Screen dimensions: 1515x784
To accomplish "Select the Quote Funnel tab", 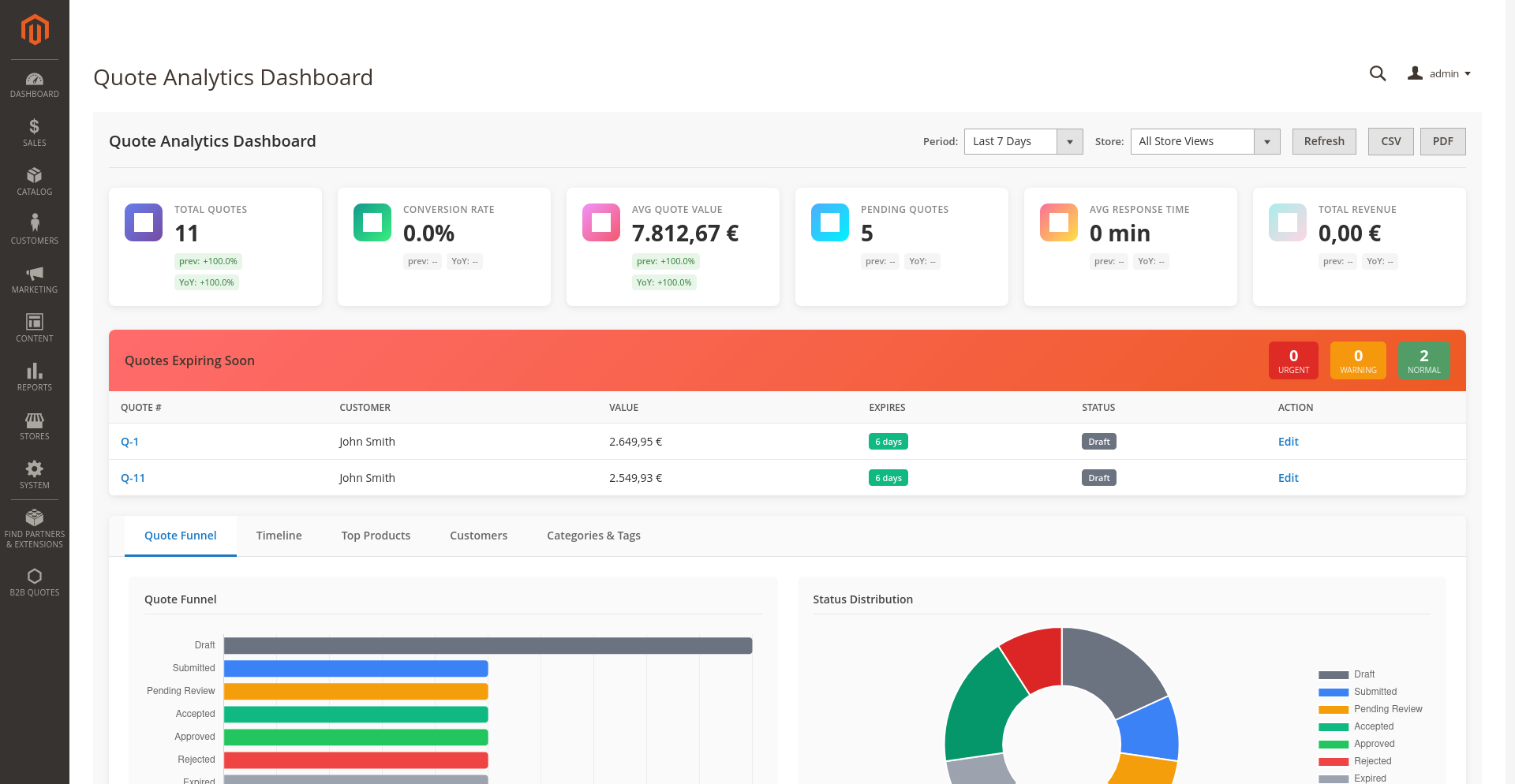I will click(181, 536).
